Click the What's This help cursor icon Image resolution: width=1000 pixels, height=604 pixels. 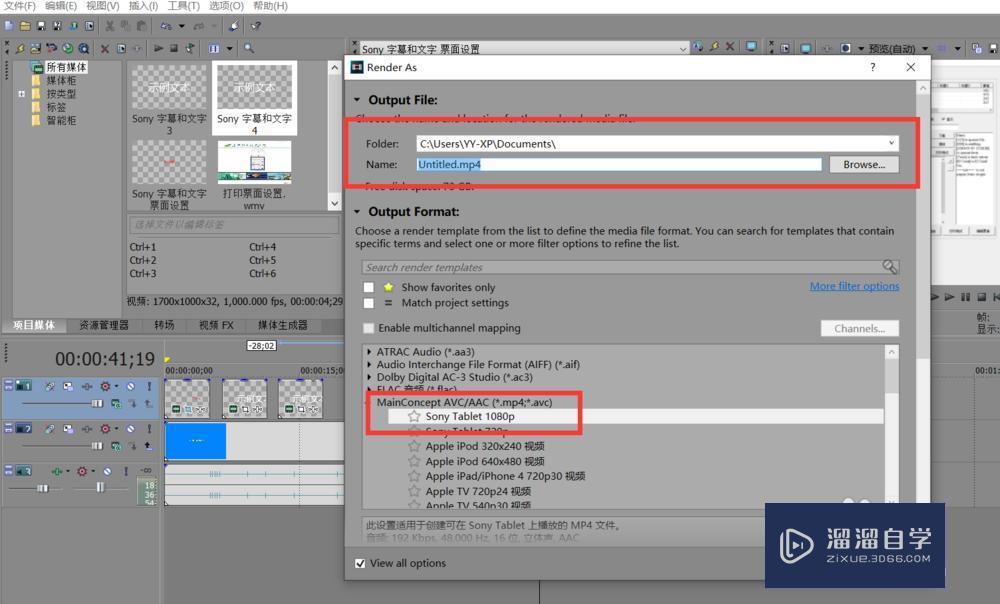255,26
